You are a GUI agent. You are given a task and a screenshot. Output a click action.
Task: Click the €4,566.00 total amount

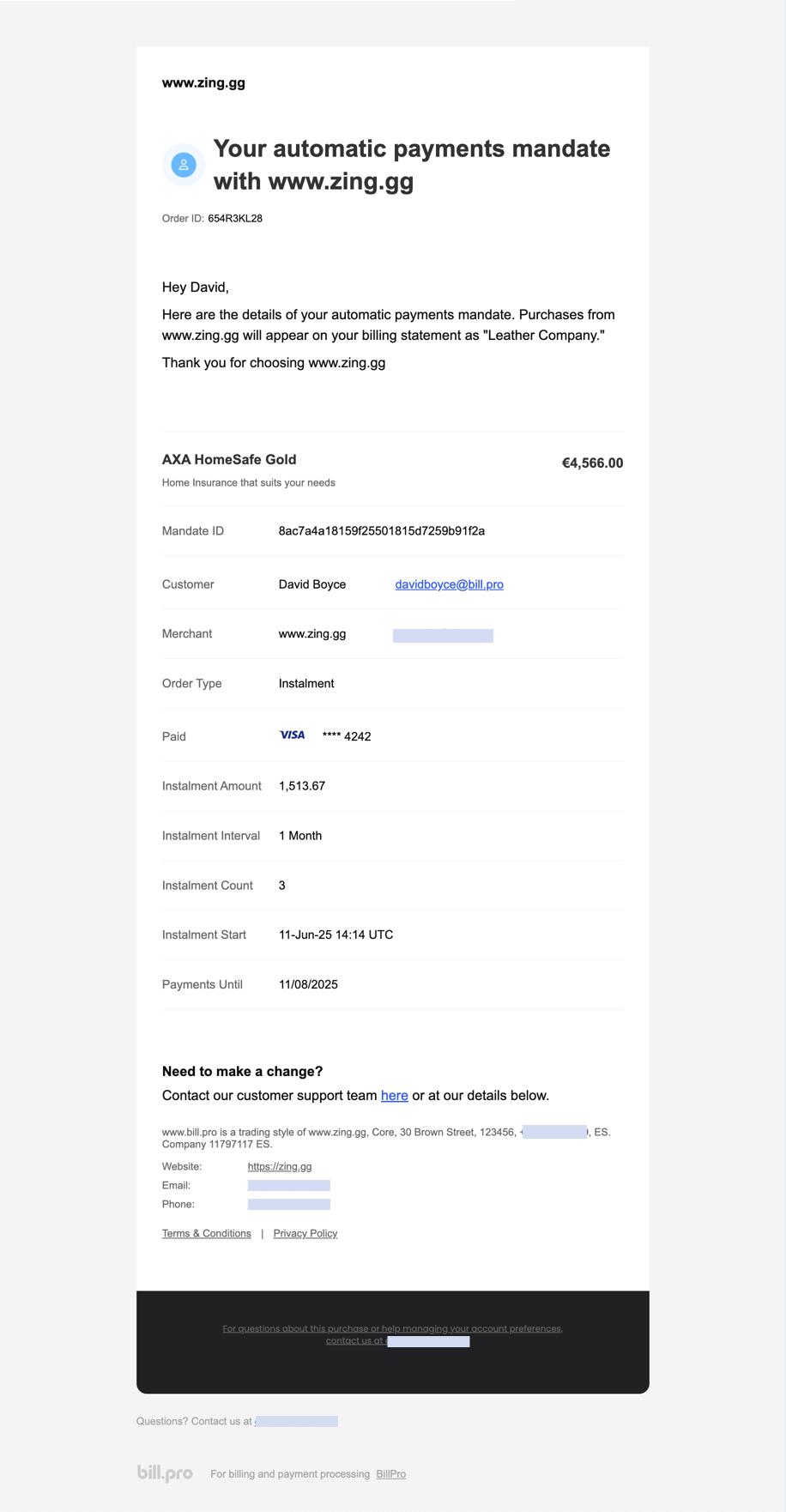click(592, 463)
